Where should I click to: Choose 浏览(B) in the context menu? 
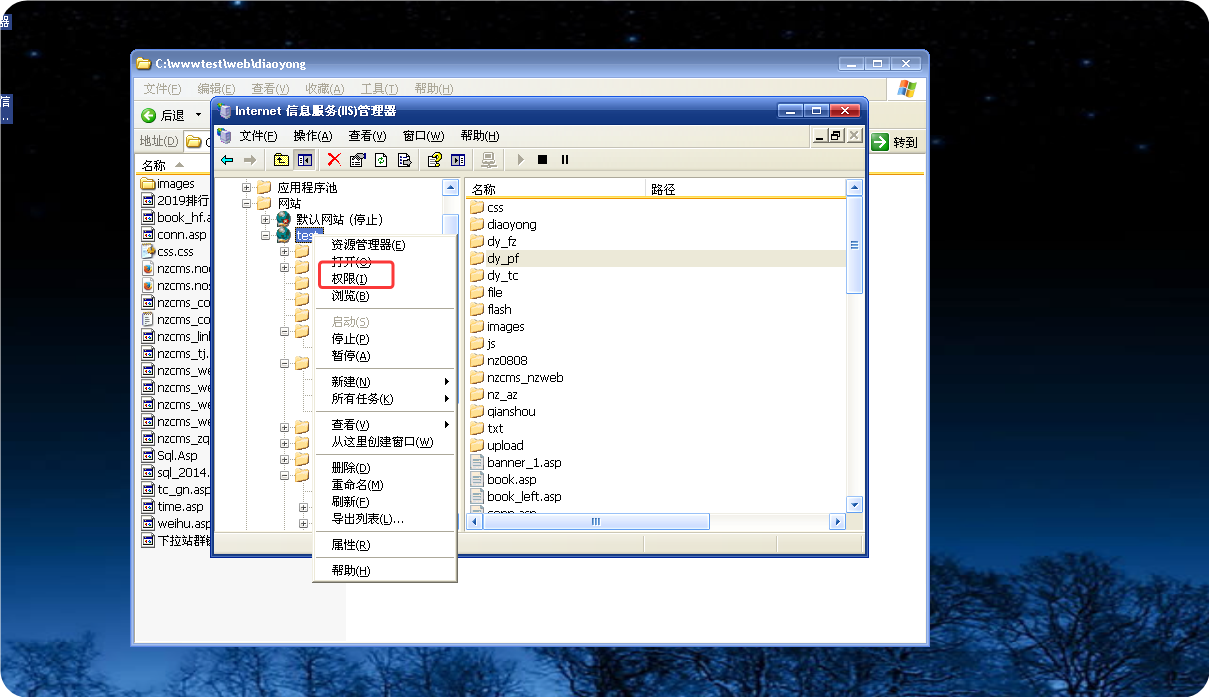point(385,295)
